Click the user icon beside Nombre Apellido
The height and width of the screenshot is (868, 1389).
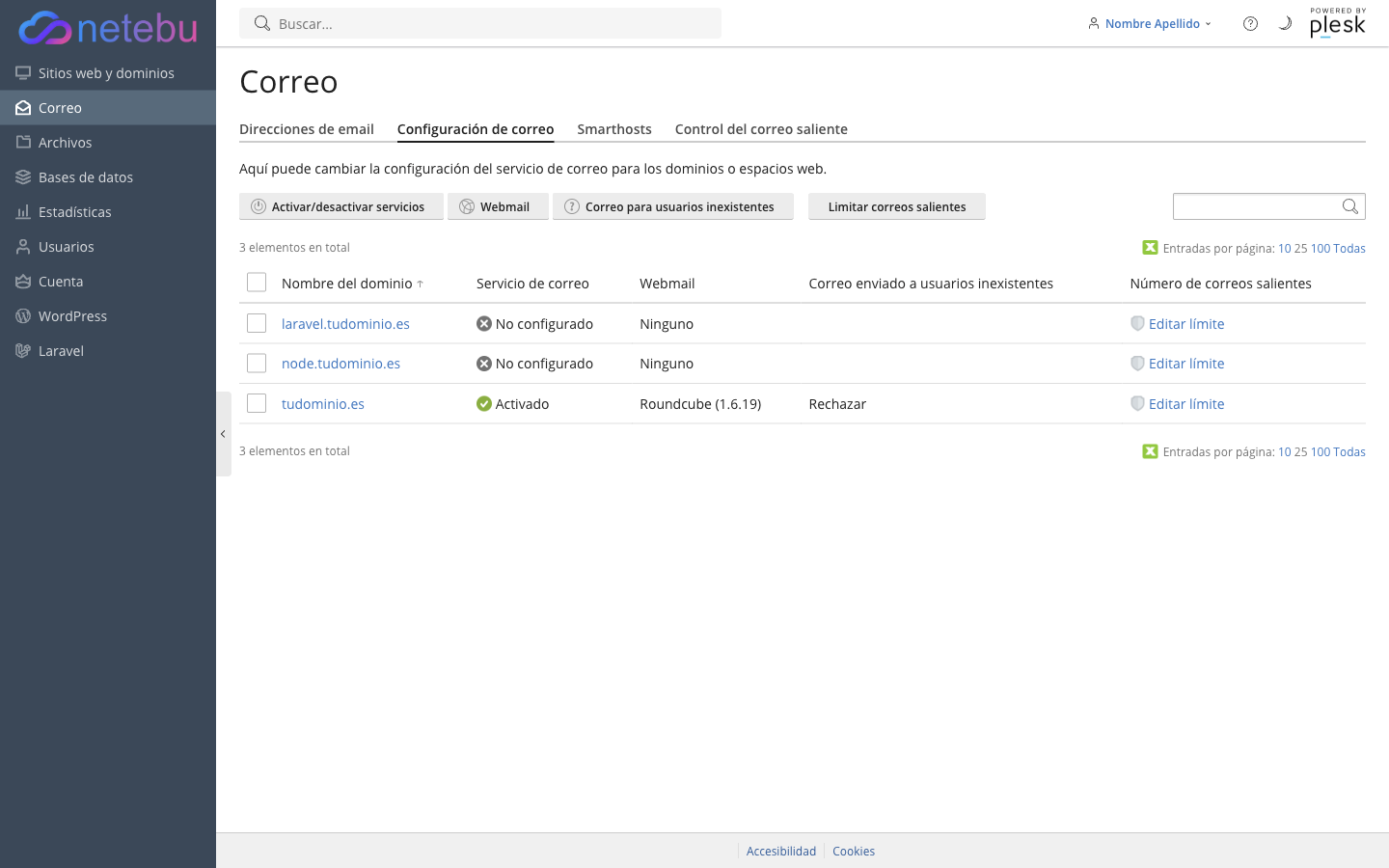tap(1093, 23)
